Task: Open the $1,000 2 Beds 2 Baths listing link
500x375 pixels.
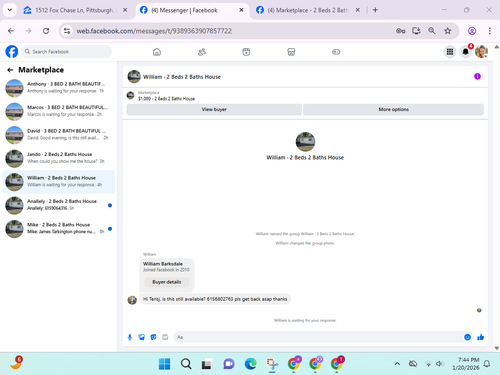Action: pos(166,99)
